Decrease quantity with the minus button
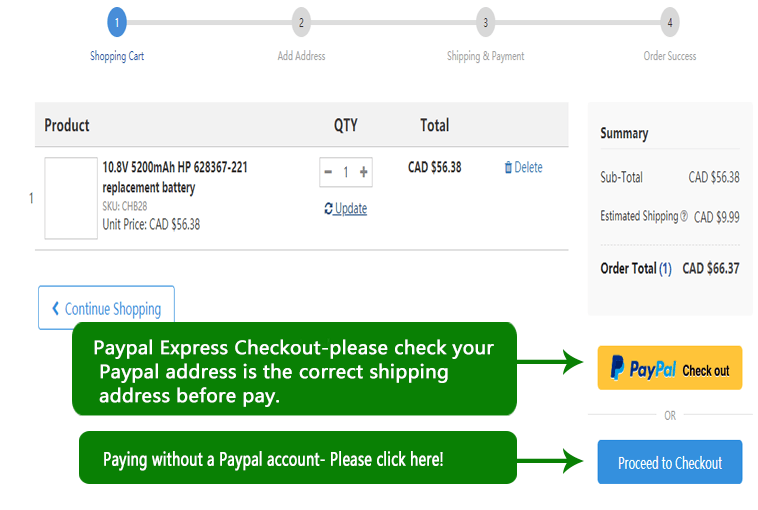This screenshot has height=510, width=758. [328, 172]
